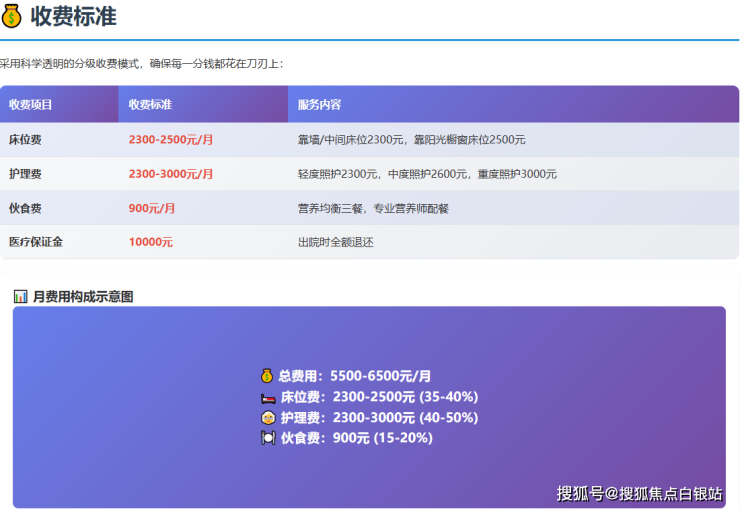
Task: Click the plate icon before 伙食费 in the chart
Action: [268, 438]
